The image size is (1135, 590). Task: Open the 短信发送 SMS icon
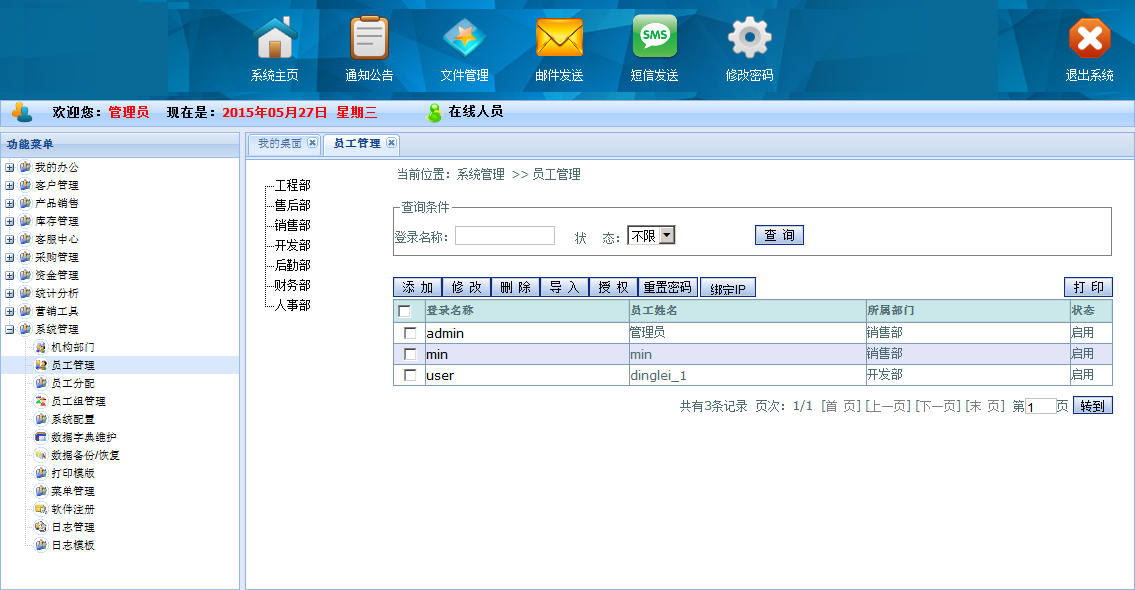coord(654,40)
